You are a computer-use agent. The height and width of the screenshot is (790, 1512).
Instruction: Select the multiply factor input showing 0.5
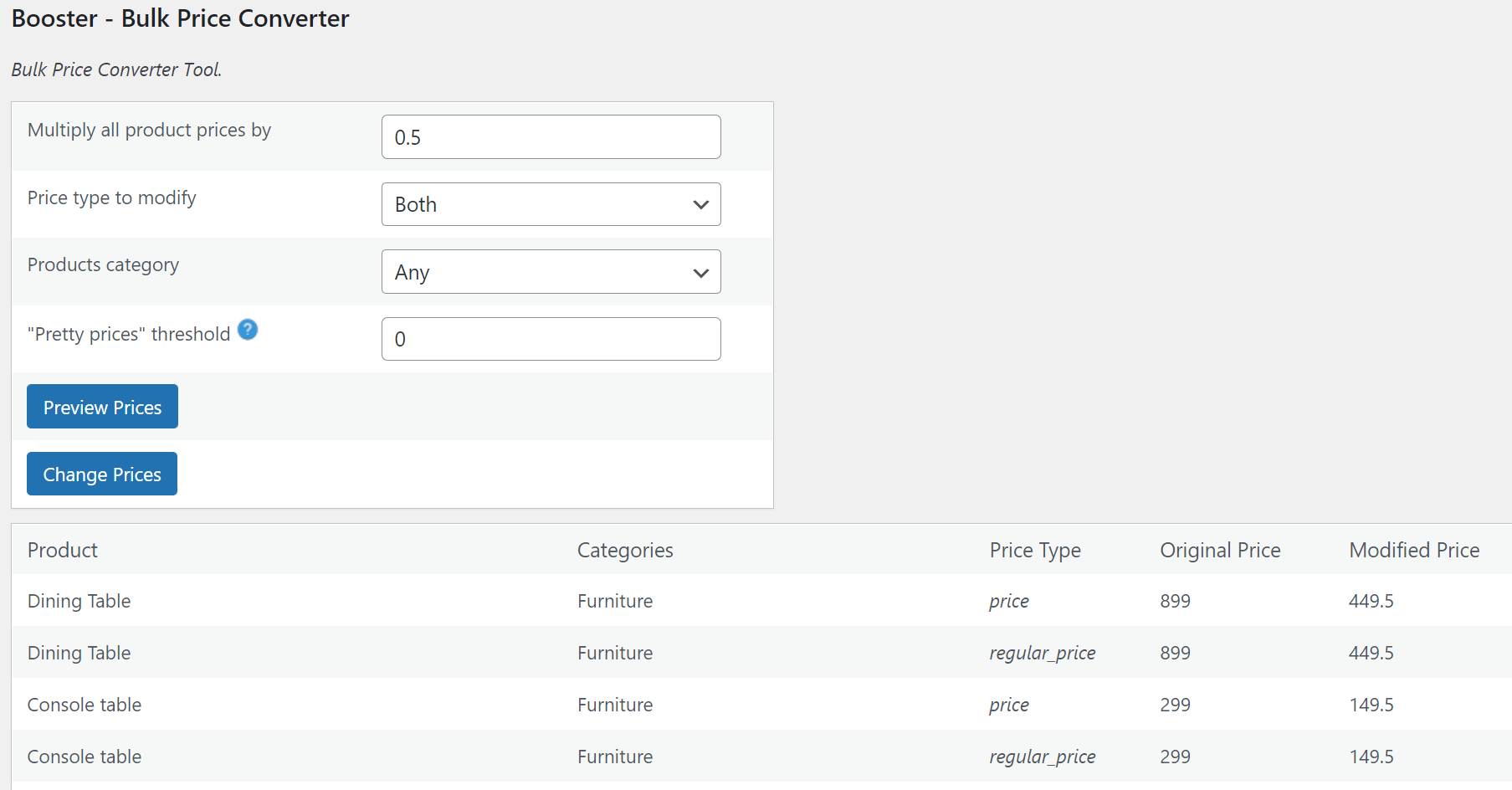coord(551,136)
